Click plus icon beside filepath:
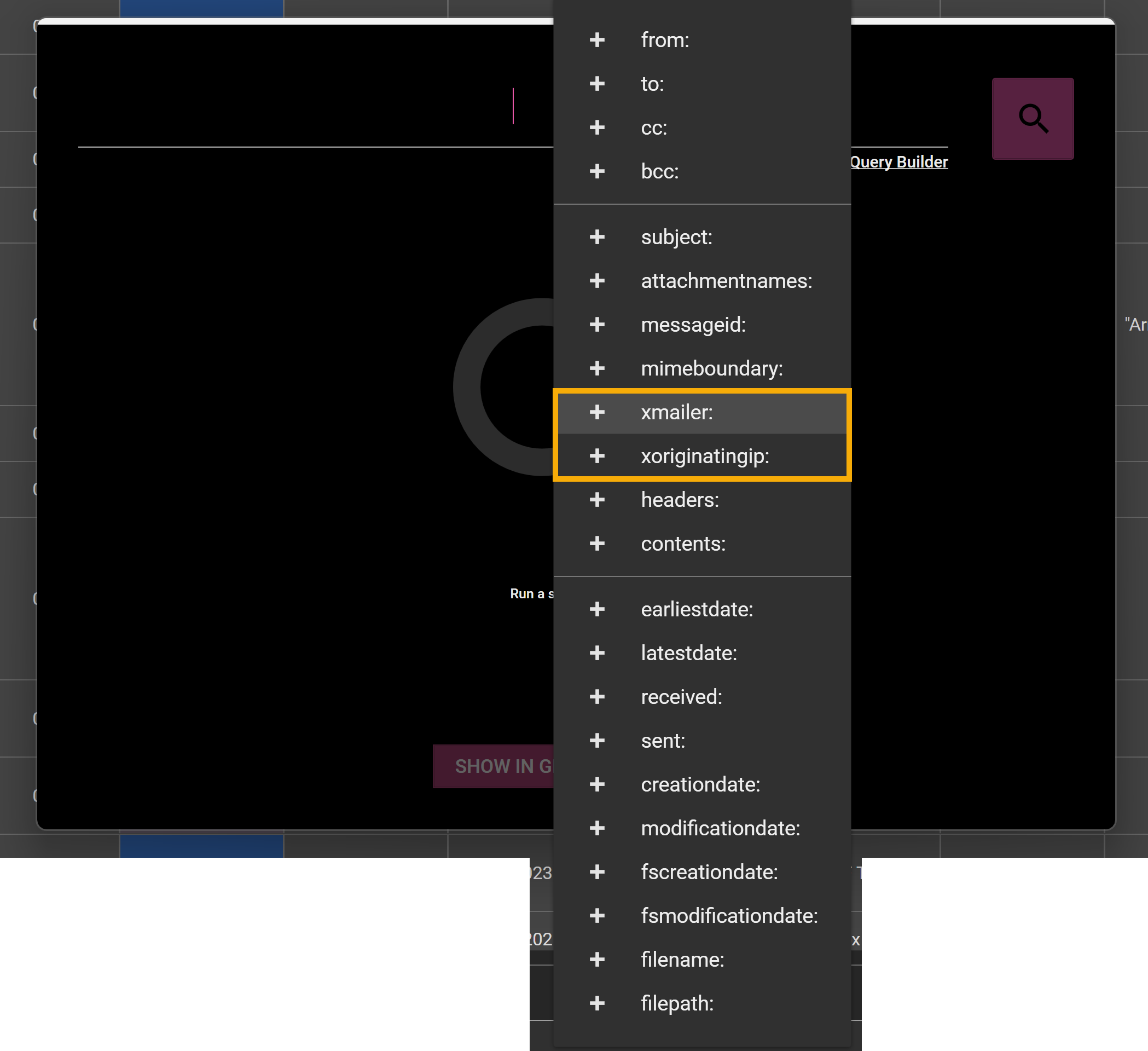Screen dimensions: 1148x1051 [x=597, y=1003]
